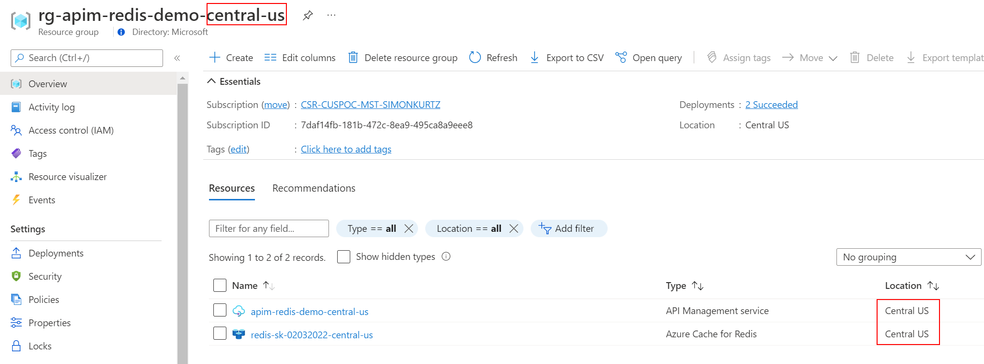Click the subscription move link
This screenshot has height=364, width=984.
tap(275, 105)
